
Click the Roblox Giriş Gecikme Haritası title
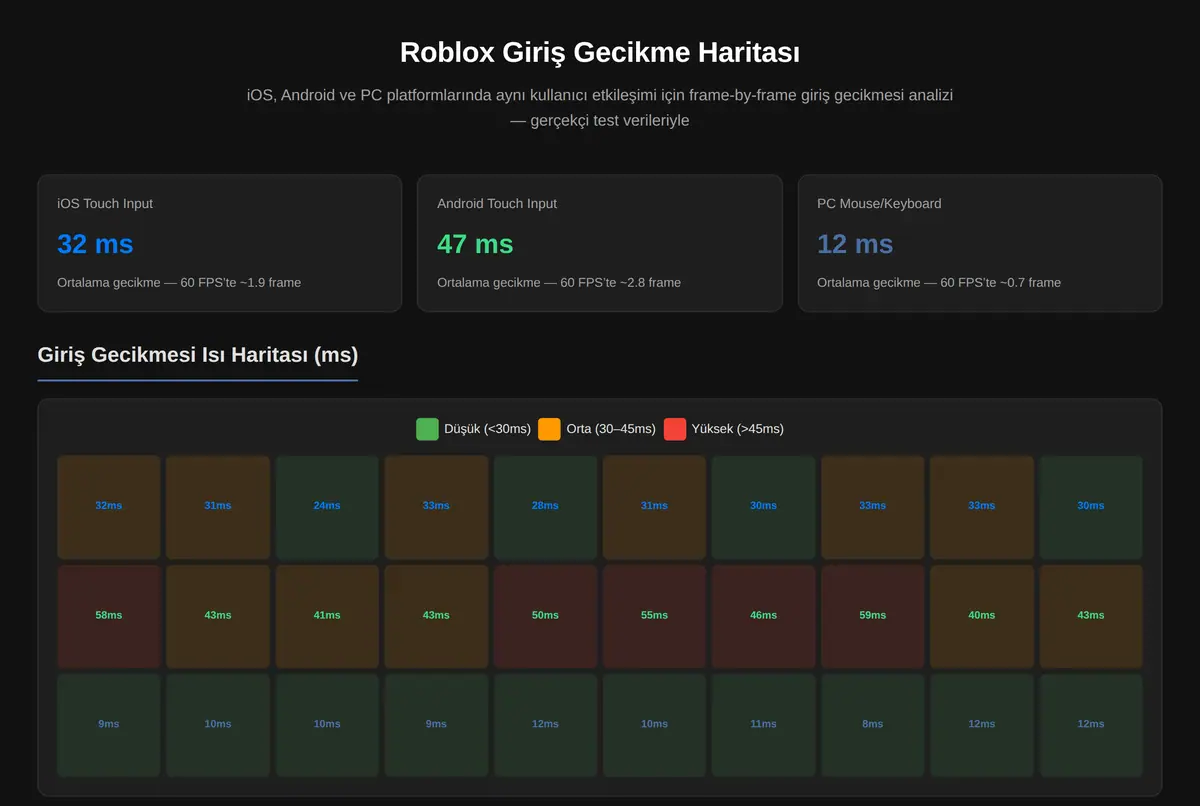[x=600, y=52]
